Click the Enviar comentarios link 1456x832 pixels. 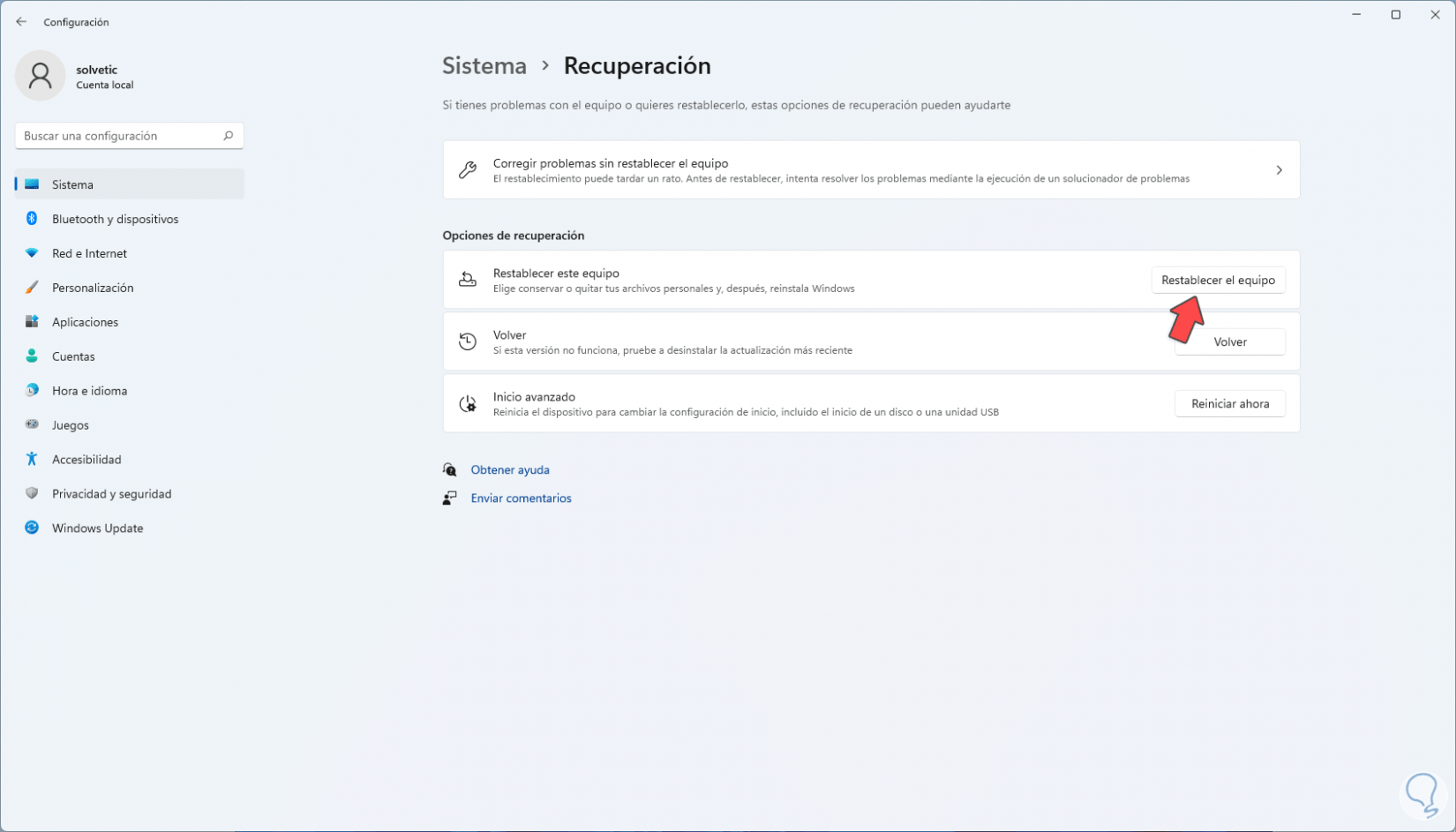coord(521,498)
